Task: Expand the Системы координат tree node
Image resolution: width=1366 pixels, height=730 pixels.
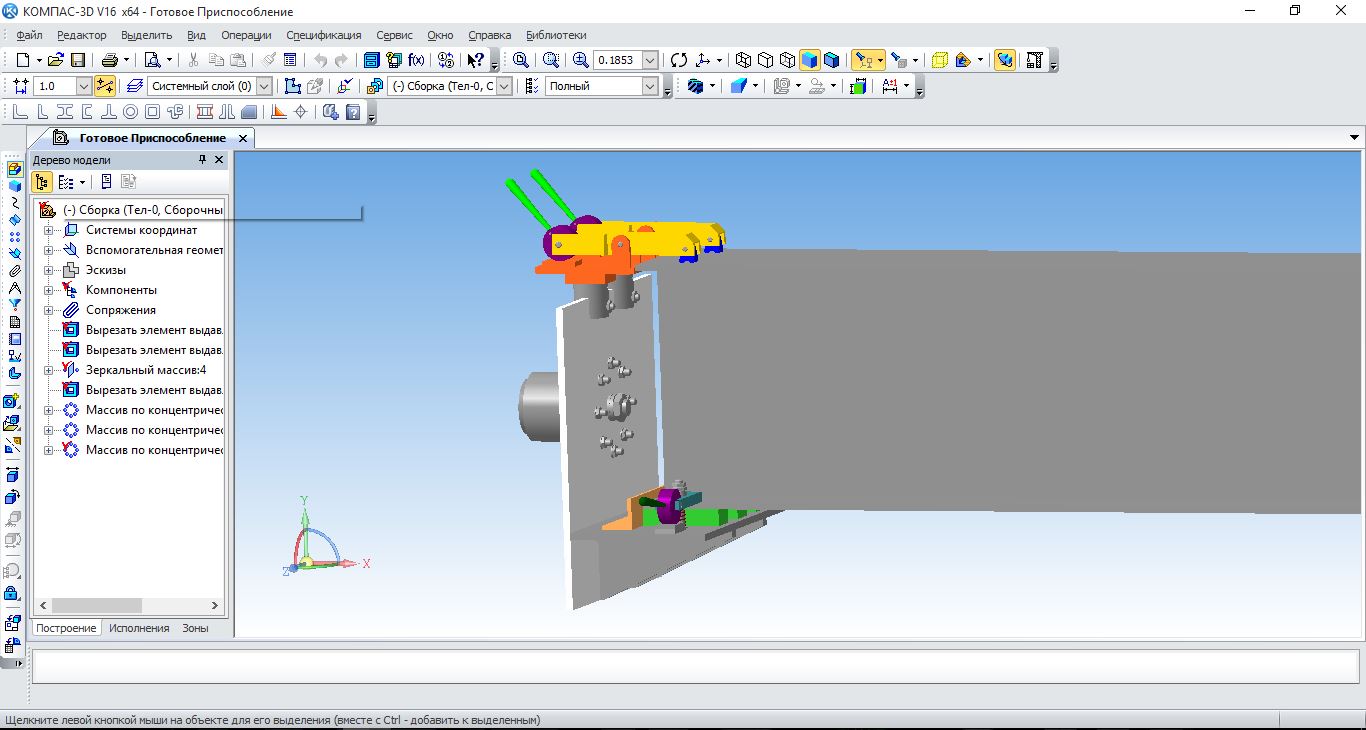Action: pos(48,230)
